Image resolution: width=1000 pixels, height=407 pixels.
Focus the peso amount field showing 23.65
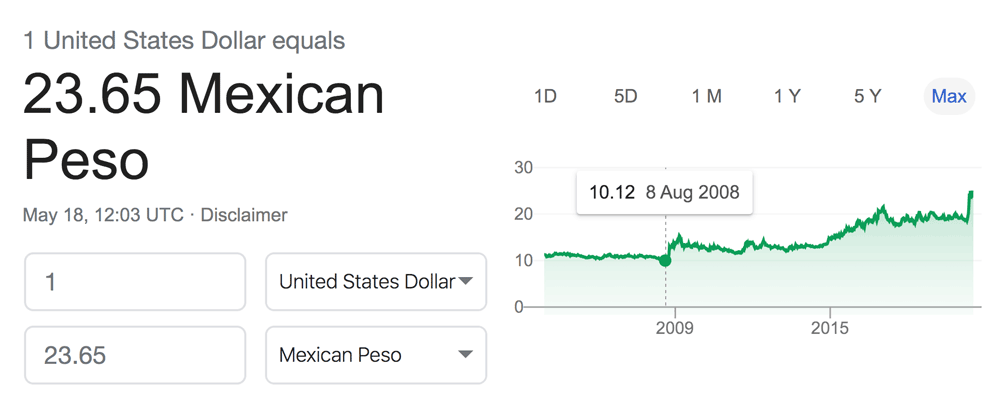(x=135, y=355)
